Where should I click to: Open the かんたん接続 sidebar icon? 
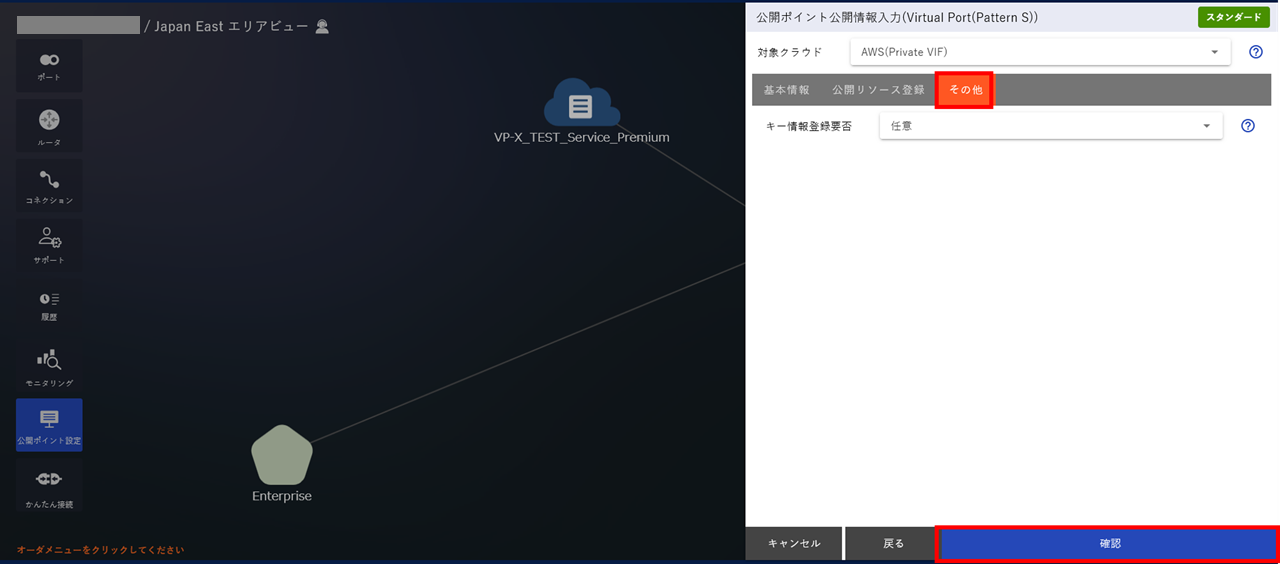click(x=49, y=486)
